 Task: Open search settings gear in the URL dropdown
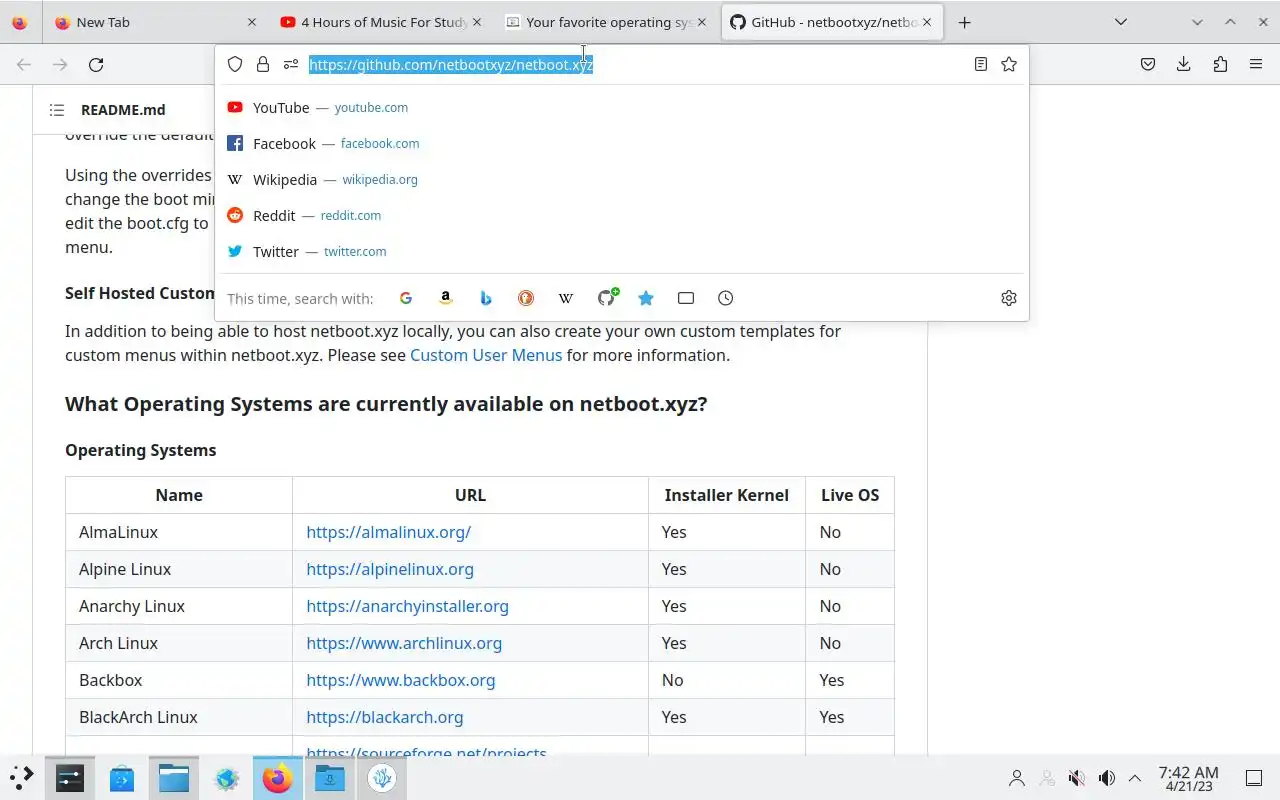point(1009,298)
